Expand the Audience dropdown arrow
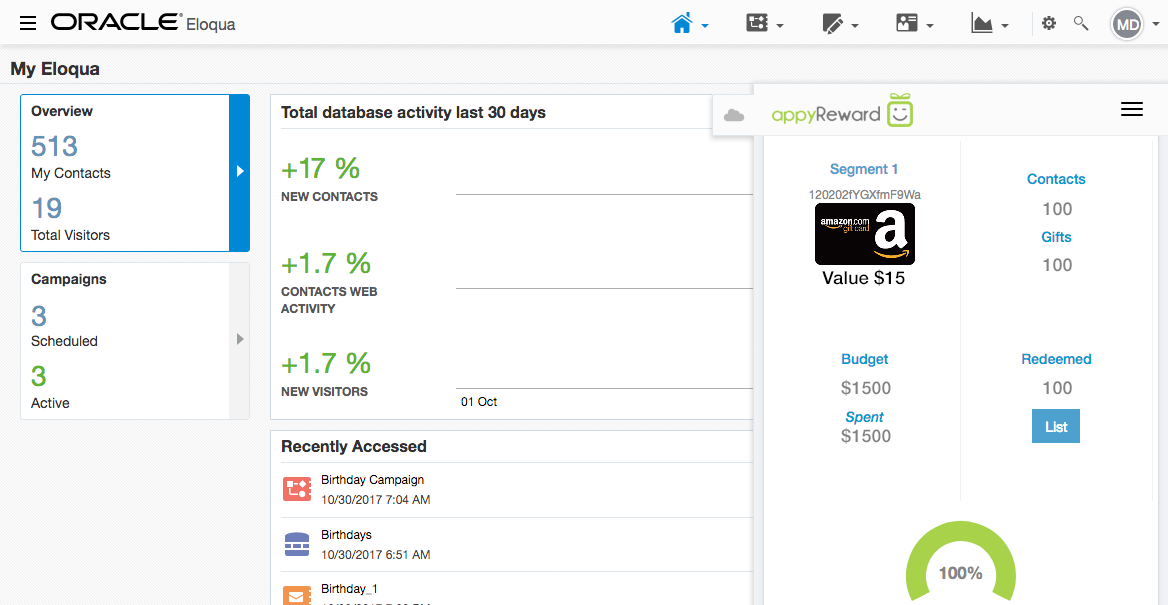This screenshot has width=1168, height=605. pyautogui.click(x=930, y=26)
